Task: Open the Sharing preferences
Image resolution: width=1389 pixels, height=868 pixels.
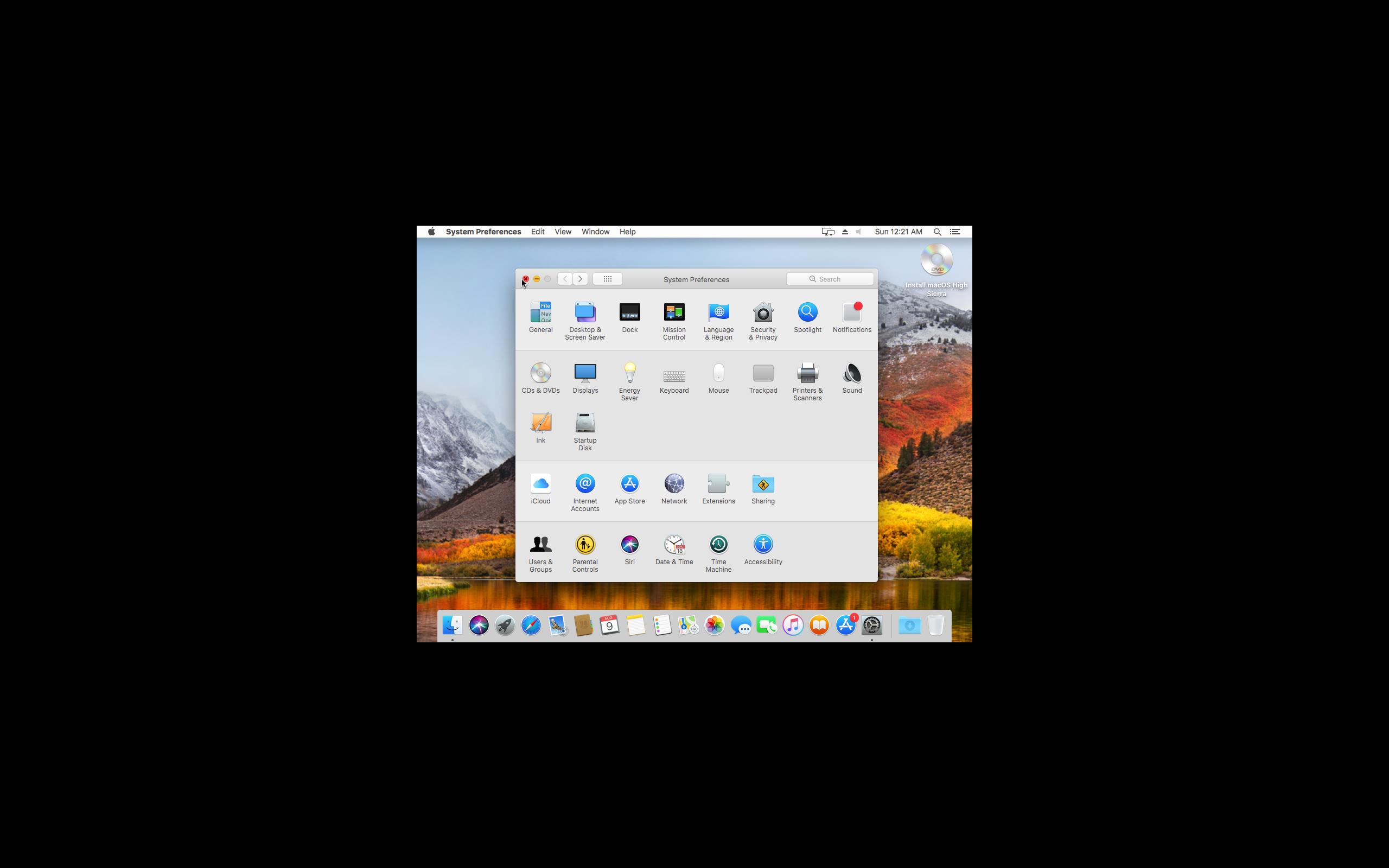Action: click(763, 484)
